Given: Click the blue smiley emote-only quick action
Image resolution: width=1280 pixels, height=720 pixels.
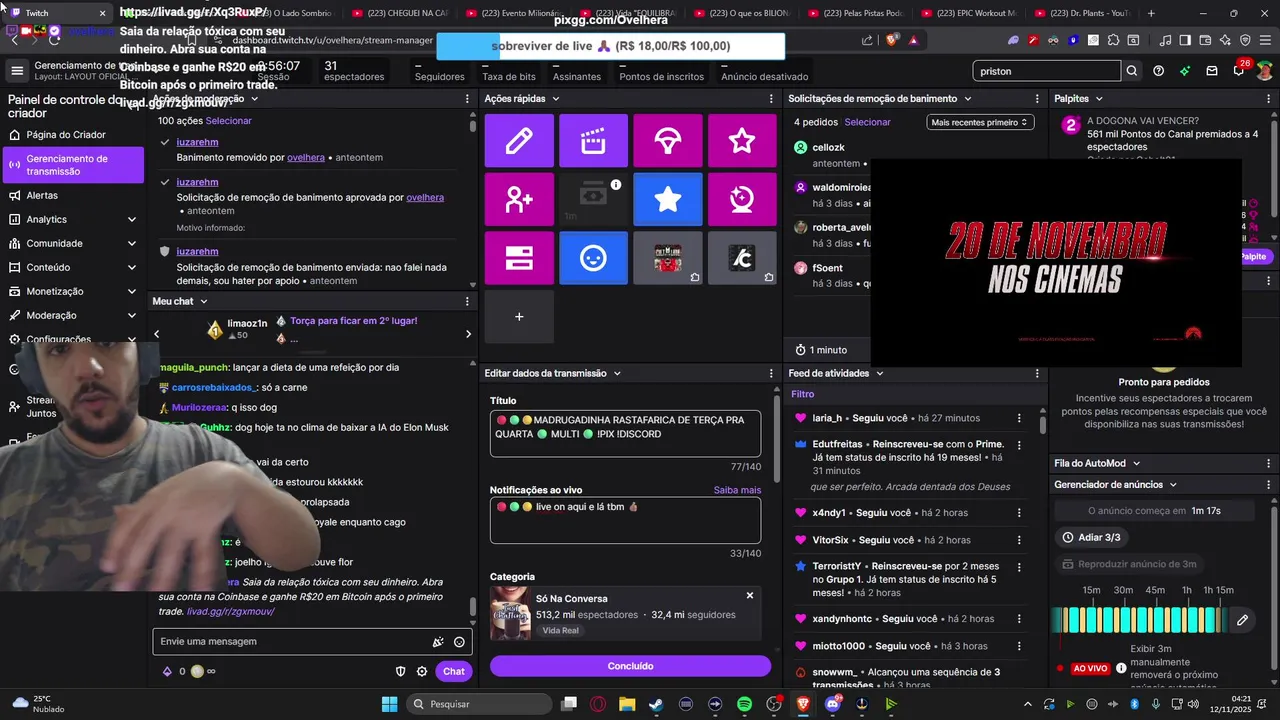Looking at the screenshot, I should click(x=593, y=258).
